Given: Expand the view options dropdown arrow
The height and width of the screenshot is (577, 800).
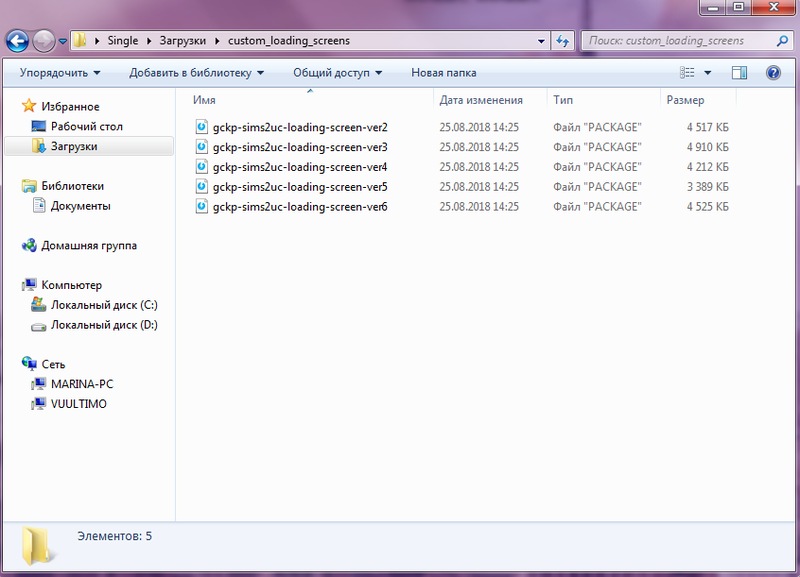Looking at the screenshot, I should pyautogui.click(x=708, y=73).
